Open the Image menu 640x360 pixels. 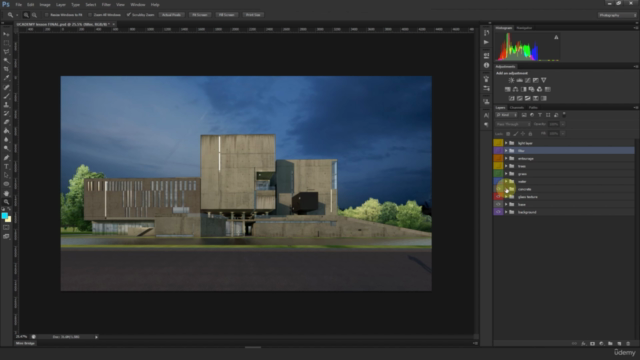45,5
